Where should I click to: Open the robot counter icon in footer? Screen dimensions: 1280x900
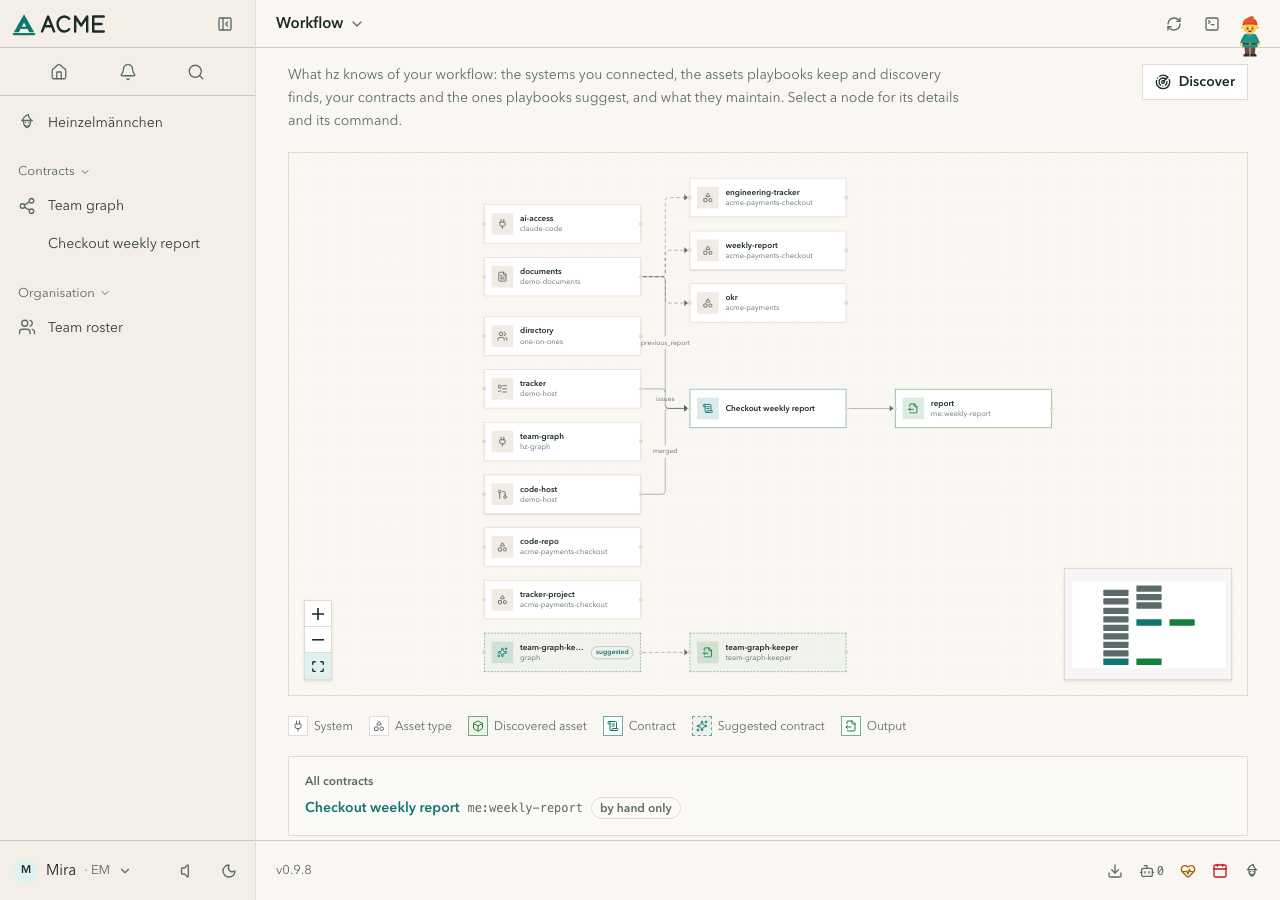click(x=1151, y=871)
